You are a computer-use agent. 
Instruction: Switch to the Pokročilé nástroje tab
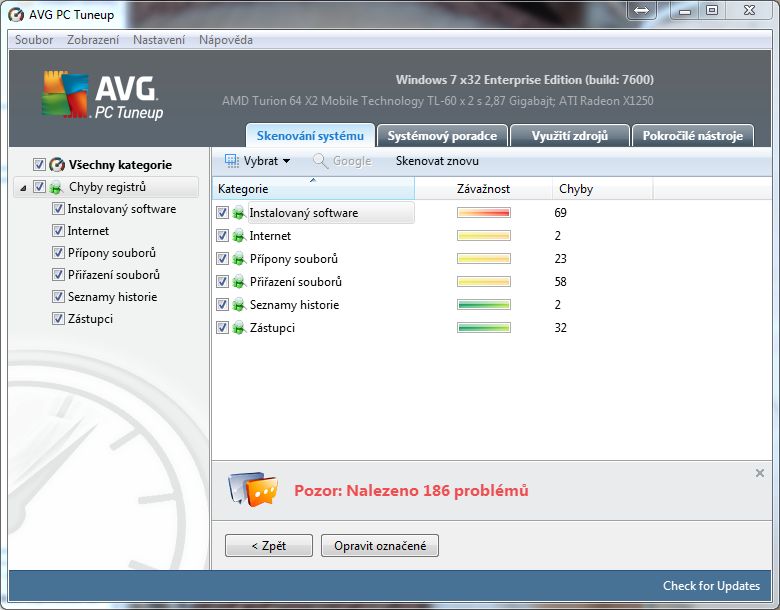692,135
